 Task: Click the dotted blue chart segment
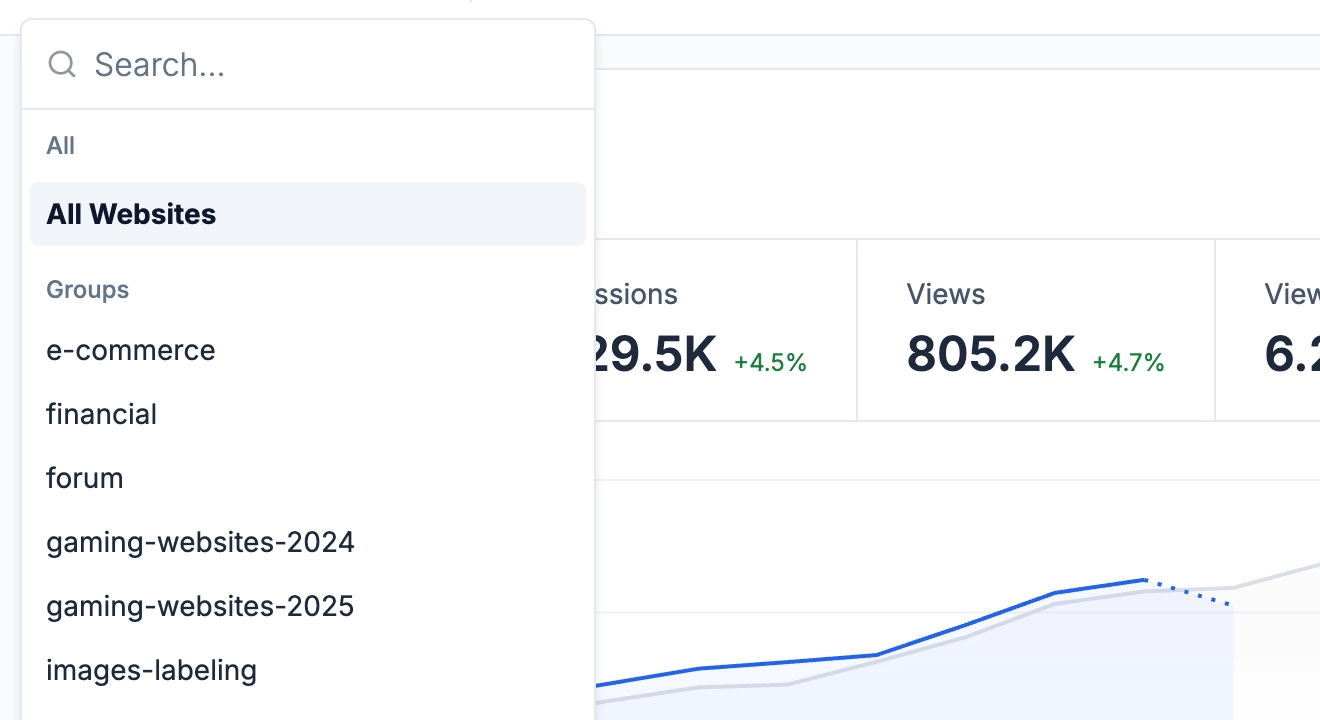pos(1188,593)
